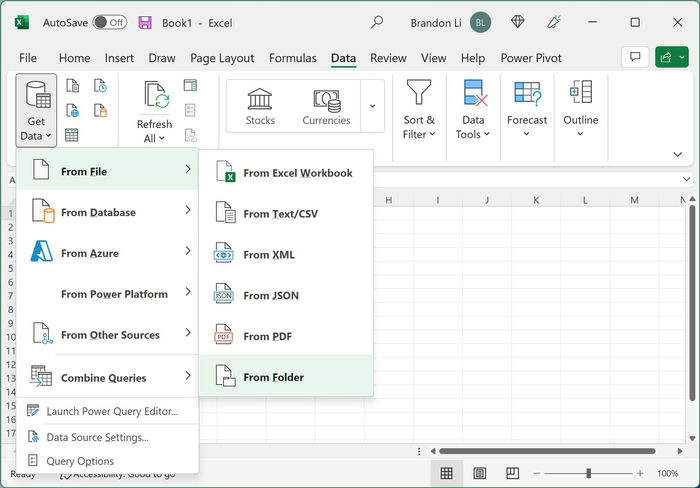Expand the From Other Sources submenu
Viewport: 700px width, 488px height.
107,333
